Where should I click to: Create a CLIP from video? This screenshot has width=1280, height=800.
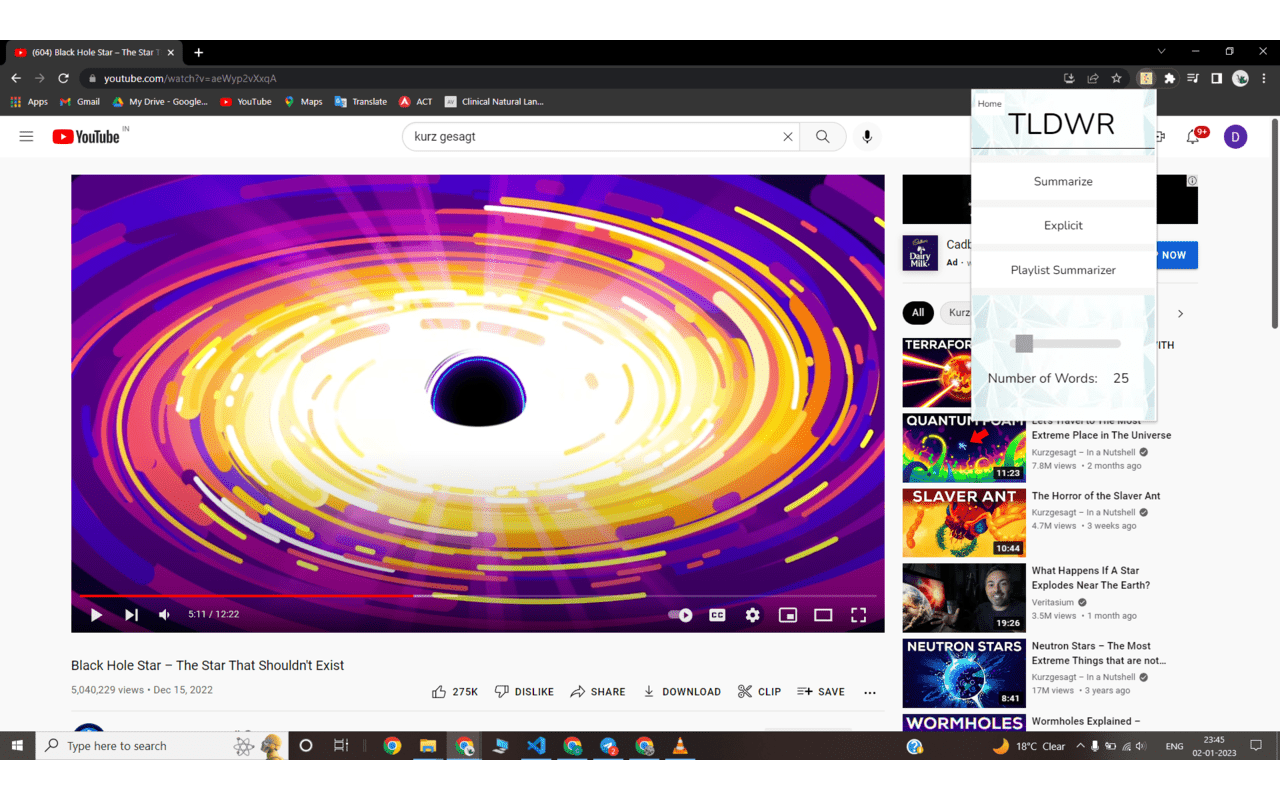(x=759, y=692)
